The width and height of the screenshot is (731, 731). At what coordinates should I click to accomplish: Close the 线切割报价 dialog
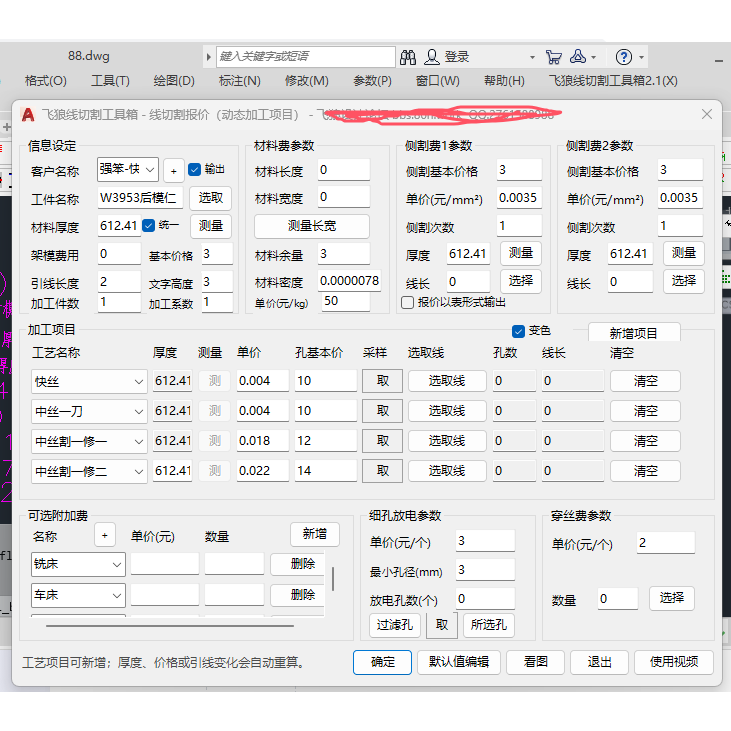[x=707, y=114]
